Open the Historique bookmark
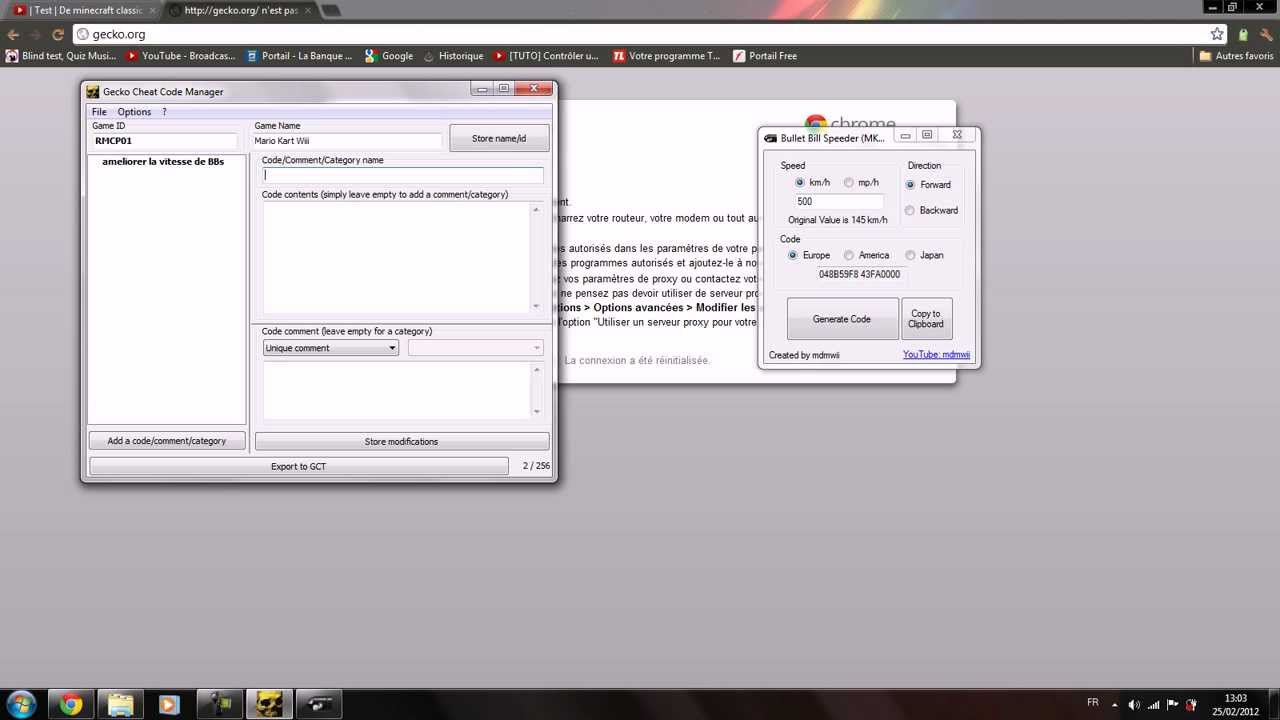1280x720 pixels. click(453, 56)
